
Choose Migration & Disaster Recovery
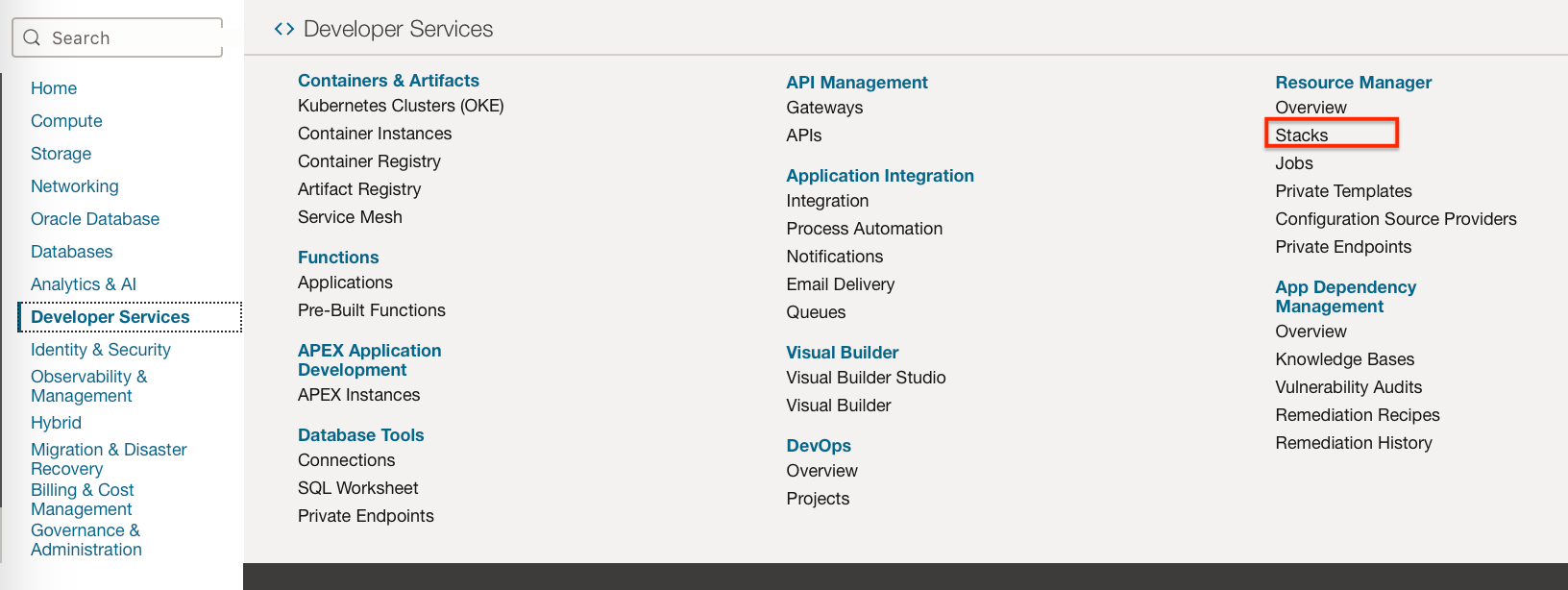(109, 459)
